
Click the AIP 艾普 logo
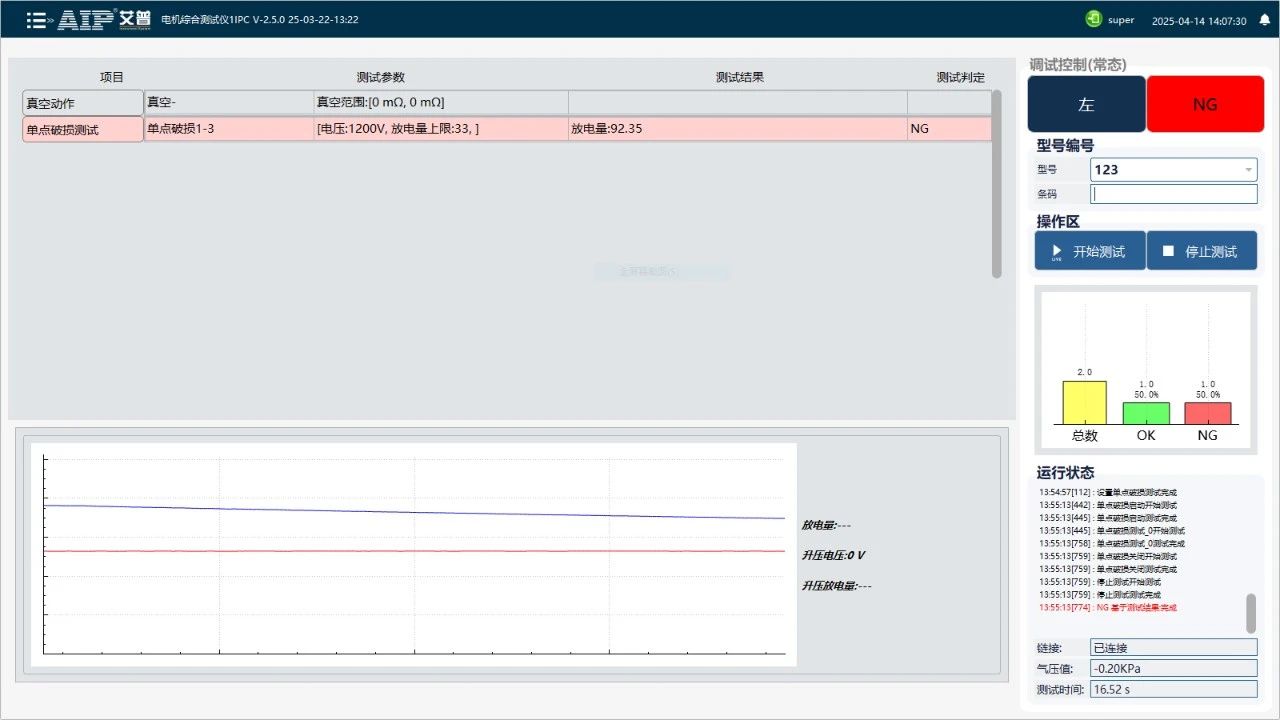[x=103, y=20]
